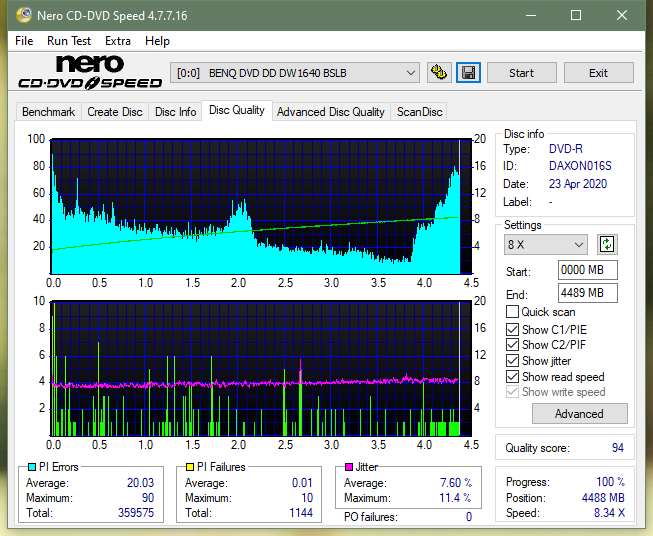This screenshot has width=653, height=536.
Task: Maximize the Nero CD-DVD Speed window
Action: (576, 15)
